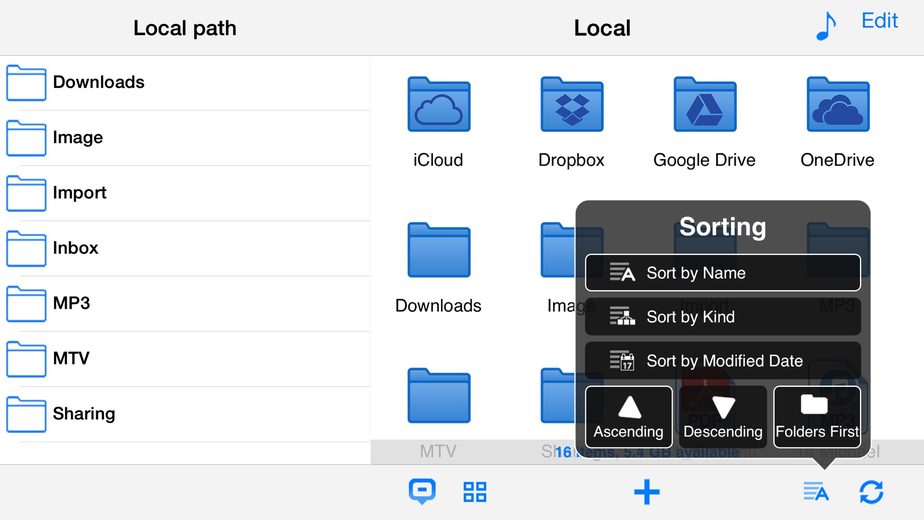
Task: Choose Sort by Name
Action: [x=722, y=273]
